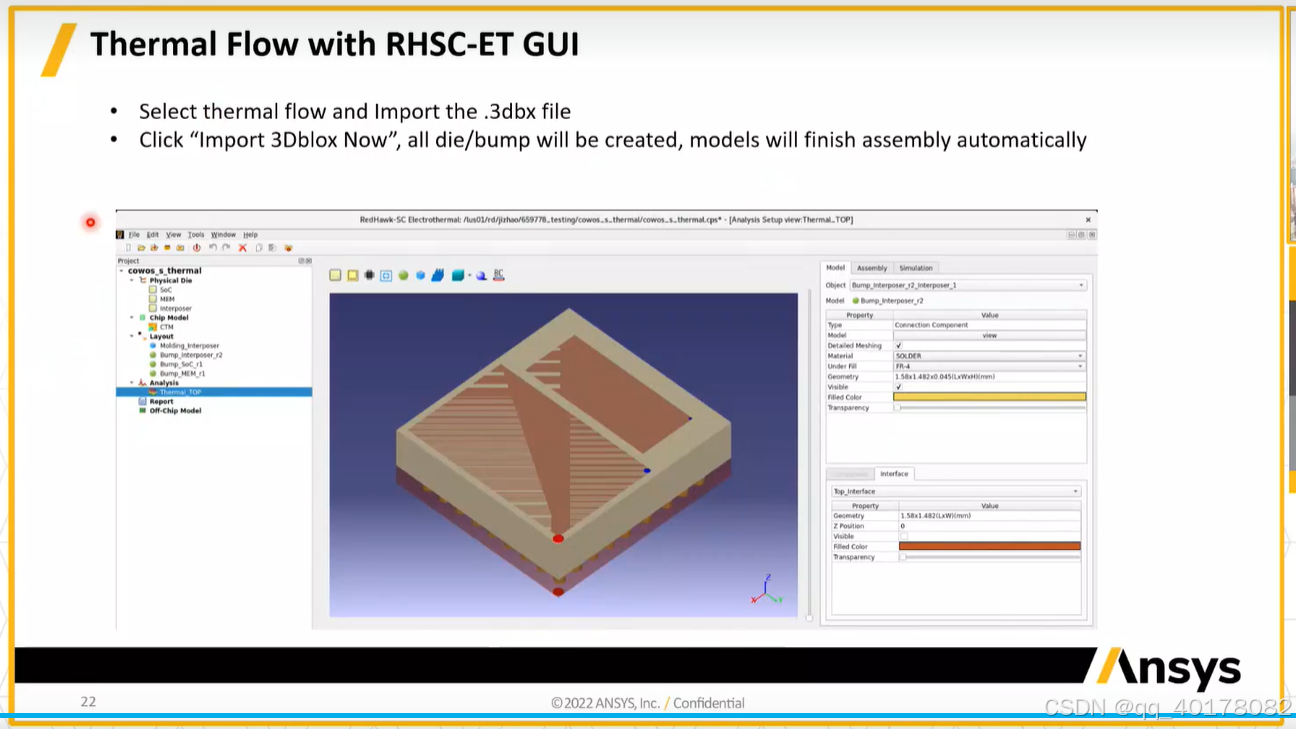Click the orange Filled Color swatch

[x=990, y=546]
